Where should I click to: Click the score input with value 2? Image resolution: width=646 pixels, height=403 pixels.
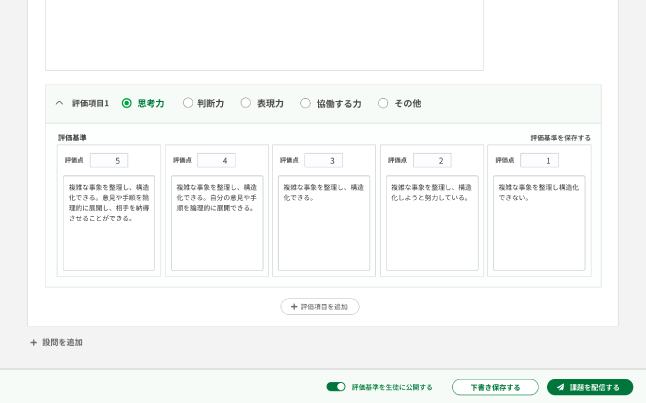pyautogui.click(x=432, y=160)
